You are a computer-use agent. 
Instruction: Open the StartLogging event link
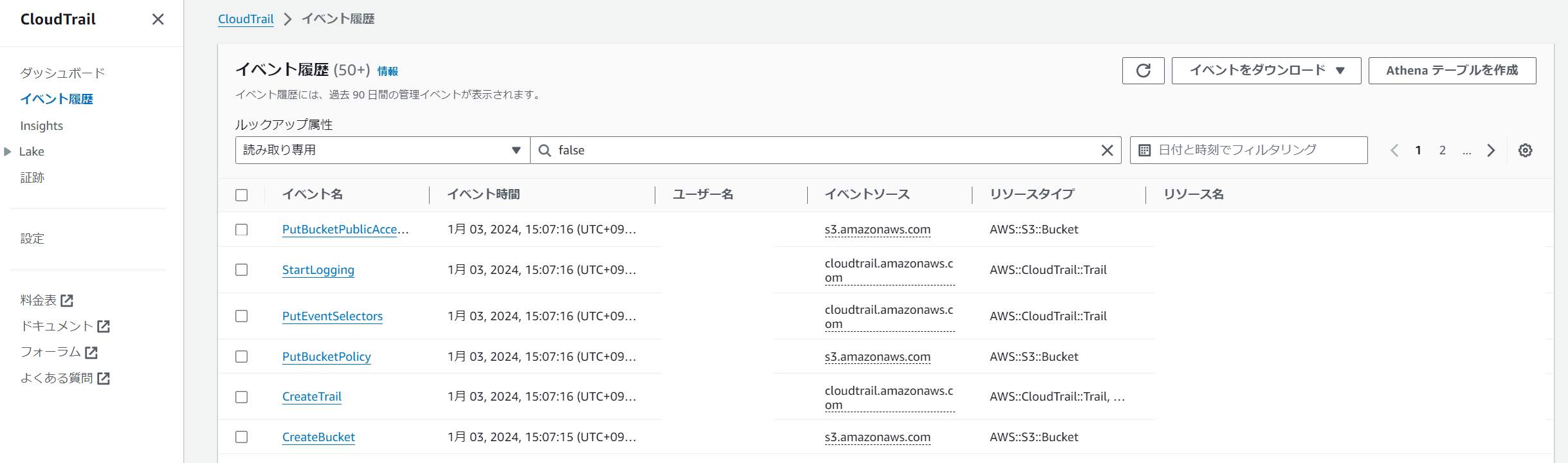point(318,270)
